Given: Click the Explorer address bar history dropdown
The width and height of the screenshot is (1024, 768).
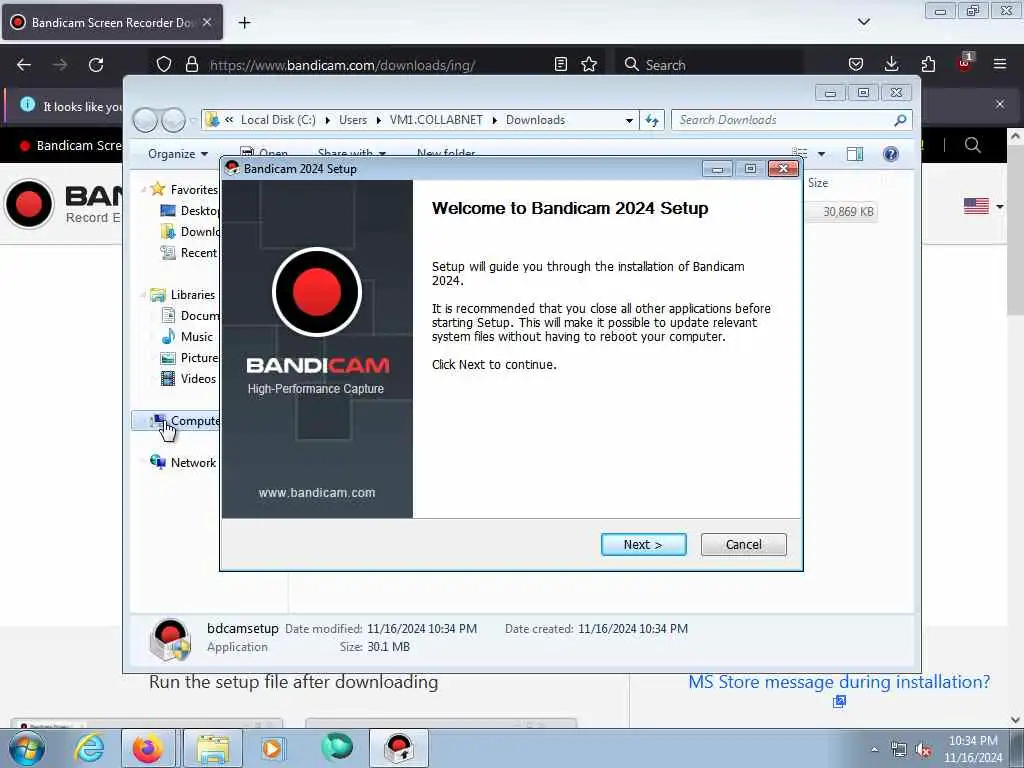Looking at the screenshot, I should pos(629,120).
